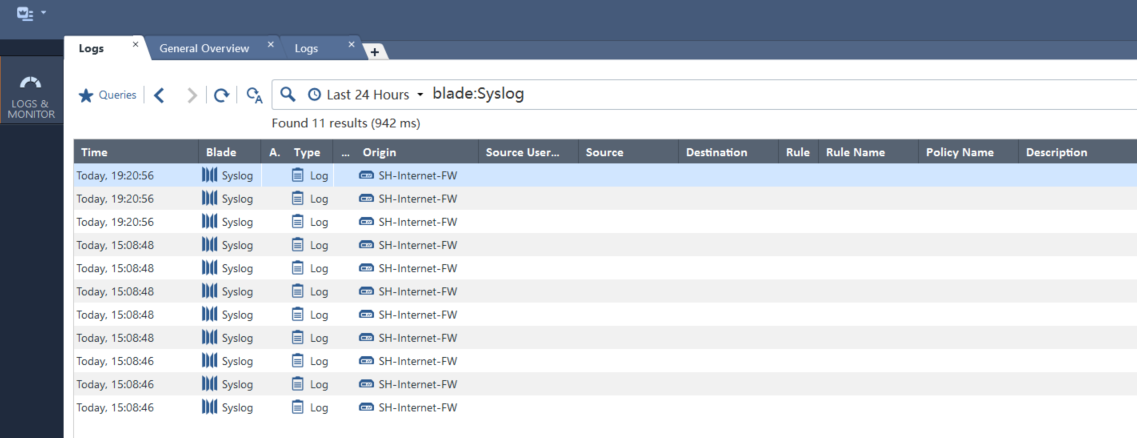This screenshot has height=438, width=1137.
Task: Switch to the General Overview tab
Action: 204,48
